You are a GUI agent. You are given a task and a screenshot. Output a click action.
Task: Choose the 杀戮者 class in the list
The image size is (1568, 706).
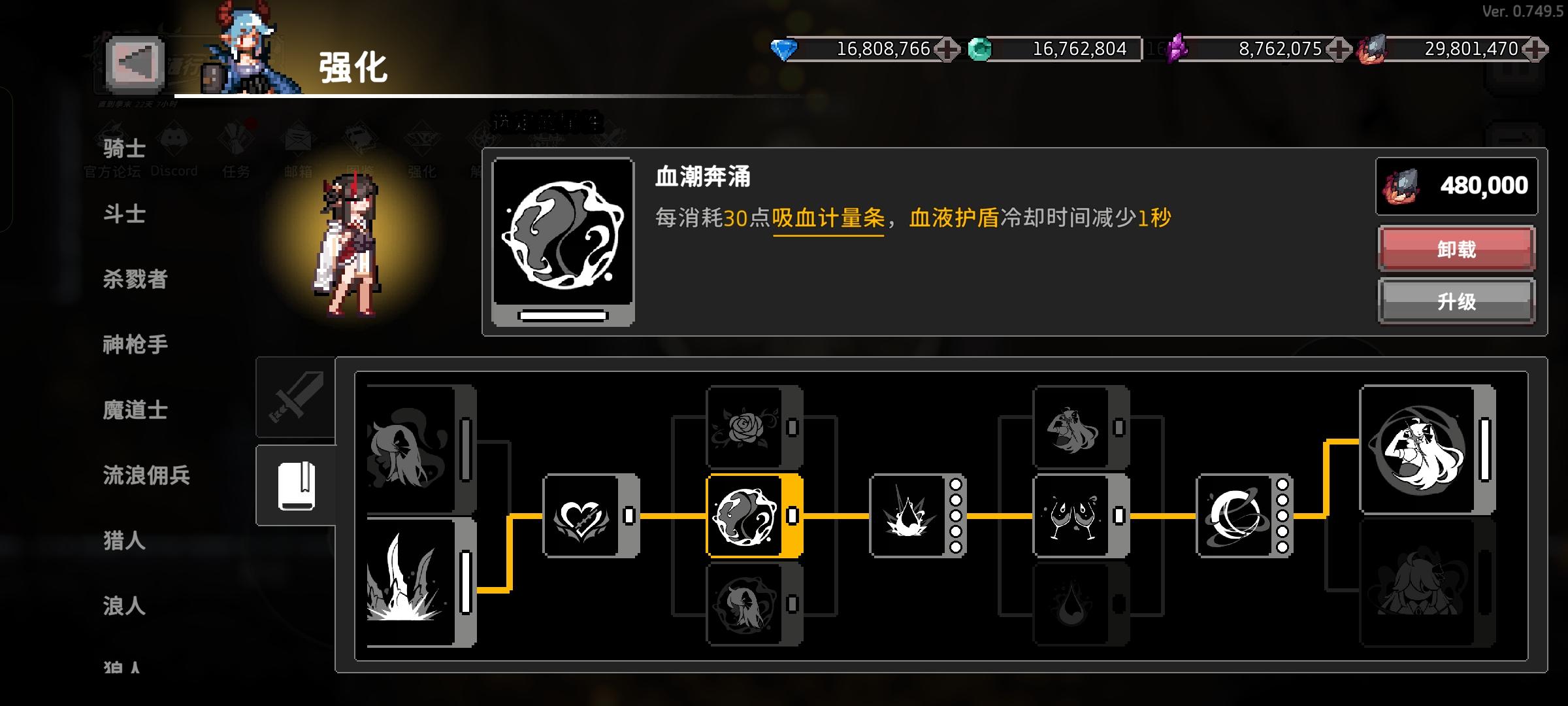135,279
